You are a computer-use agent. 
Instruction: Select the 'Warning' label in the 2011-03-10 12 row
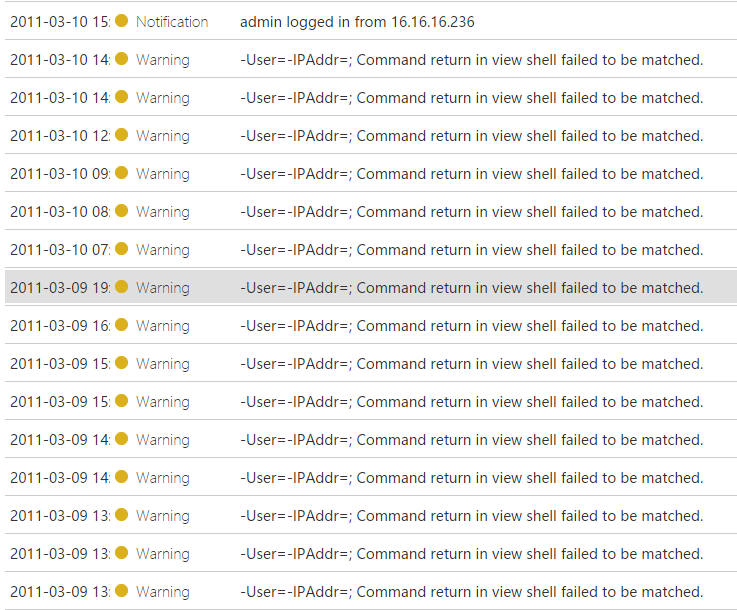coord(163,136)
